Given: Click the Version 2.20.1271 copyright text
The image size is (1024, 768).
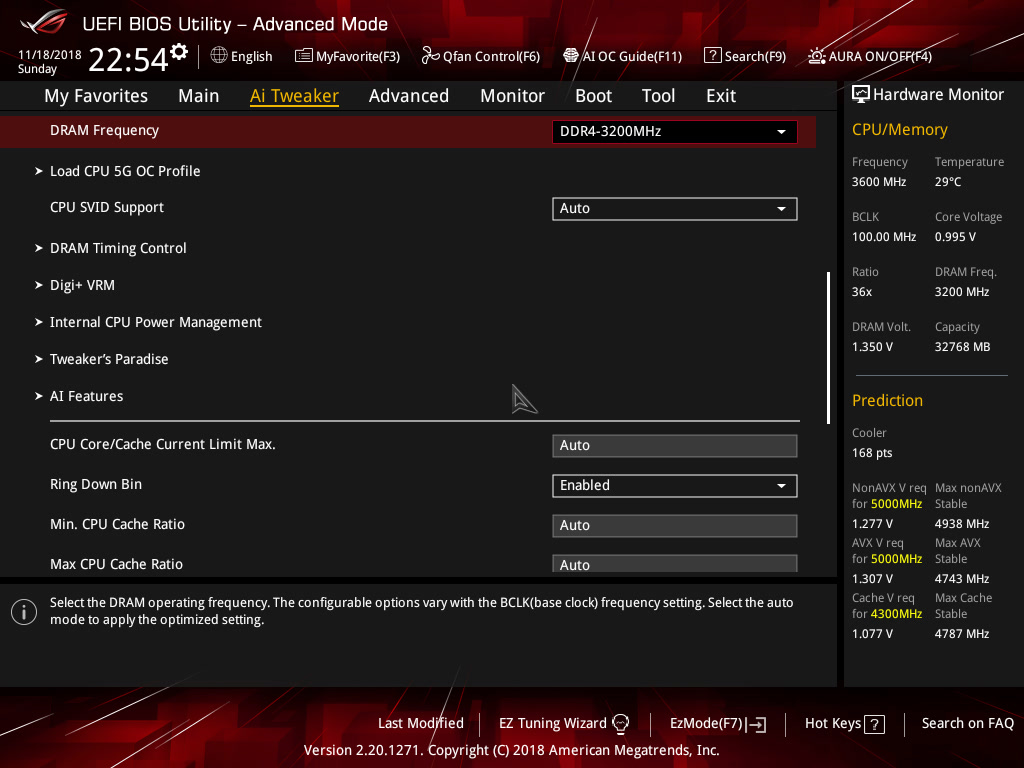Looking at the screenshot, I should [x=511, y=750].
